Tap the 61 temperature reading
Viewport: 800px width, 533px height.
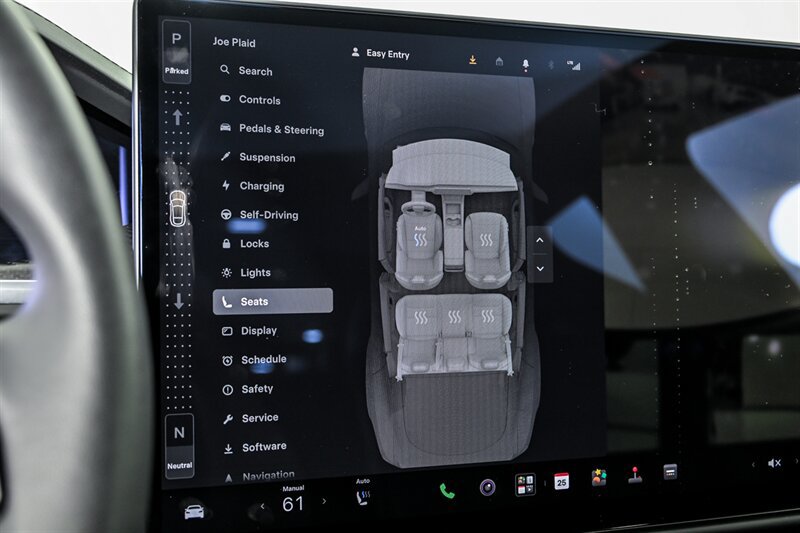[x=293, y=504]
